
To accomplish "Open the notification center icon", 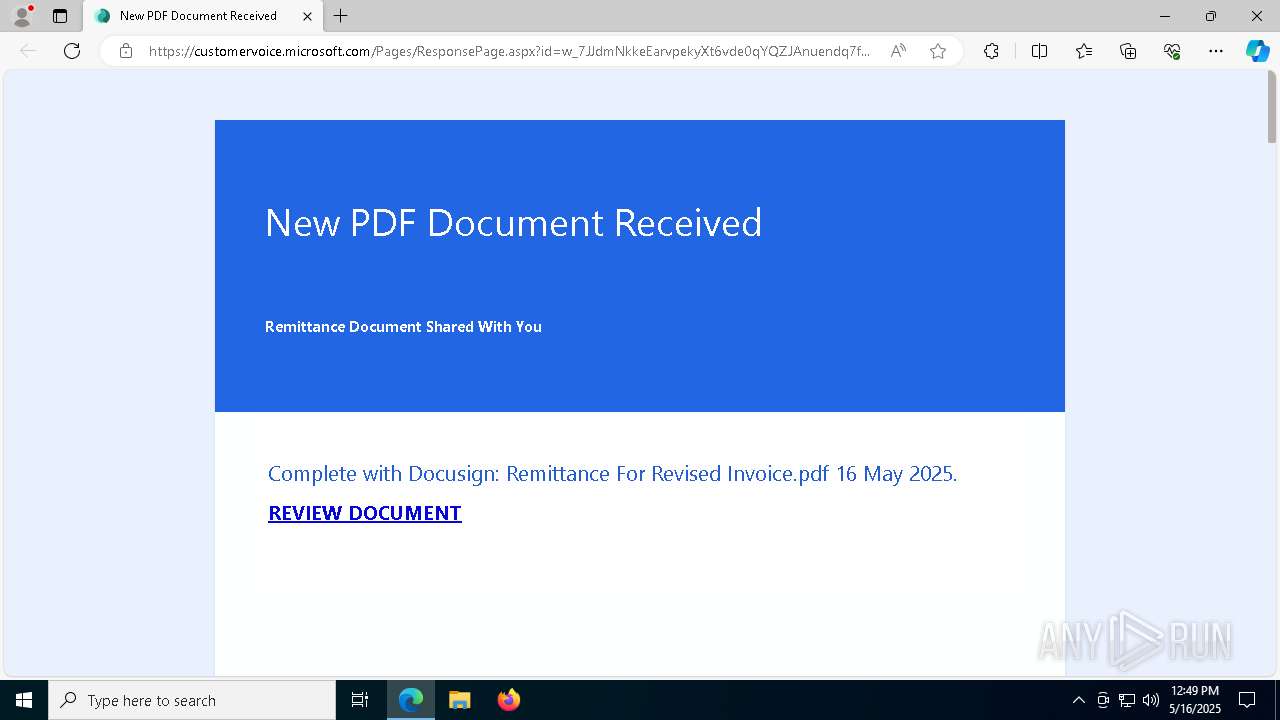I will click(x=1247, y=700).
